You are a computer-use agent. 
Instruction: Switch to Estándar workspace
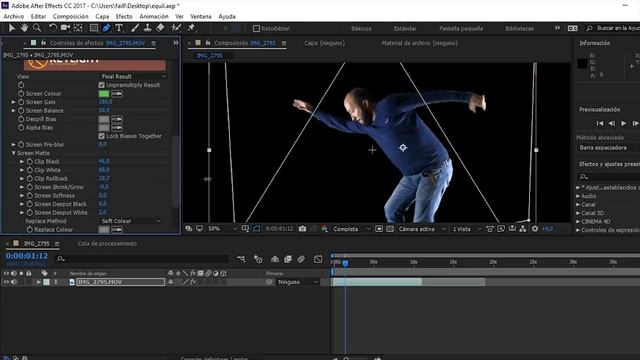click(405, 29)
